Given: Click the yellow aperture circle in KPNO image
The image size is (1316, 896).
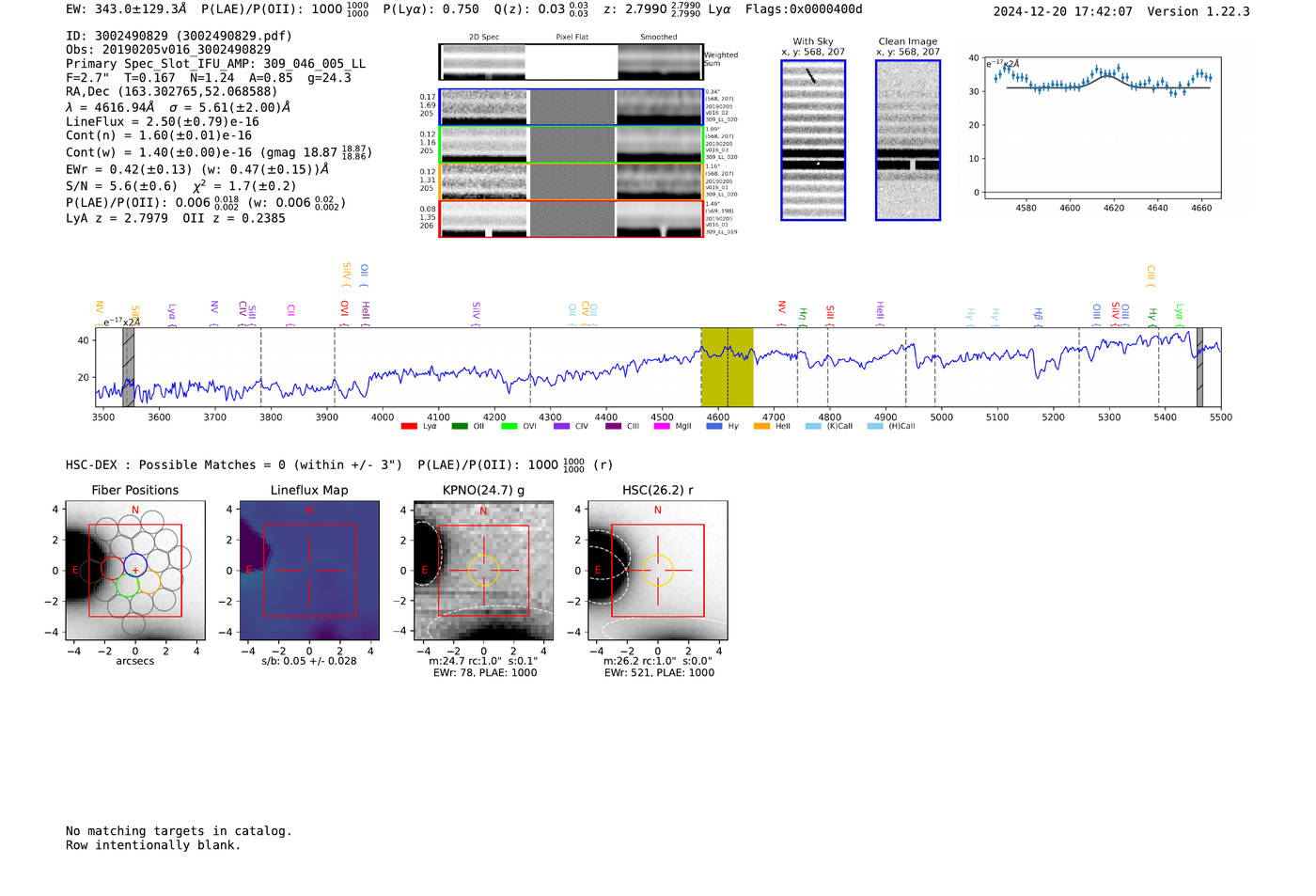Looking at the screenshot, I should [483, 571].
